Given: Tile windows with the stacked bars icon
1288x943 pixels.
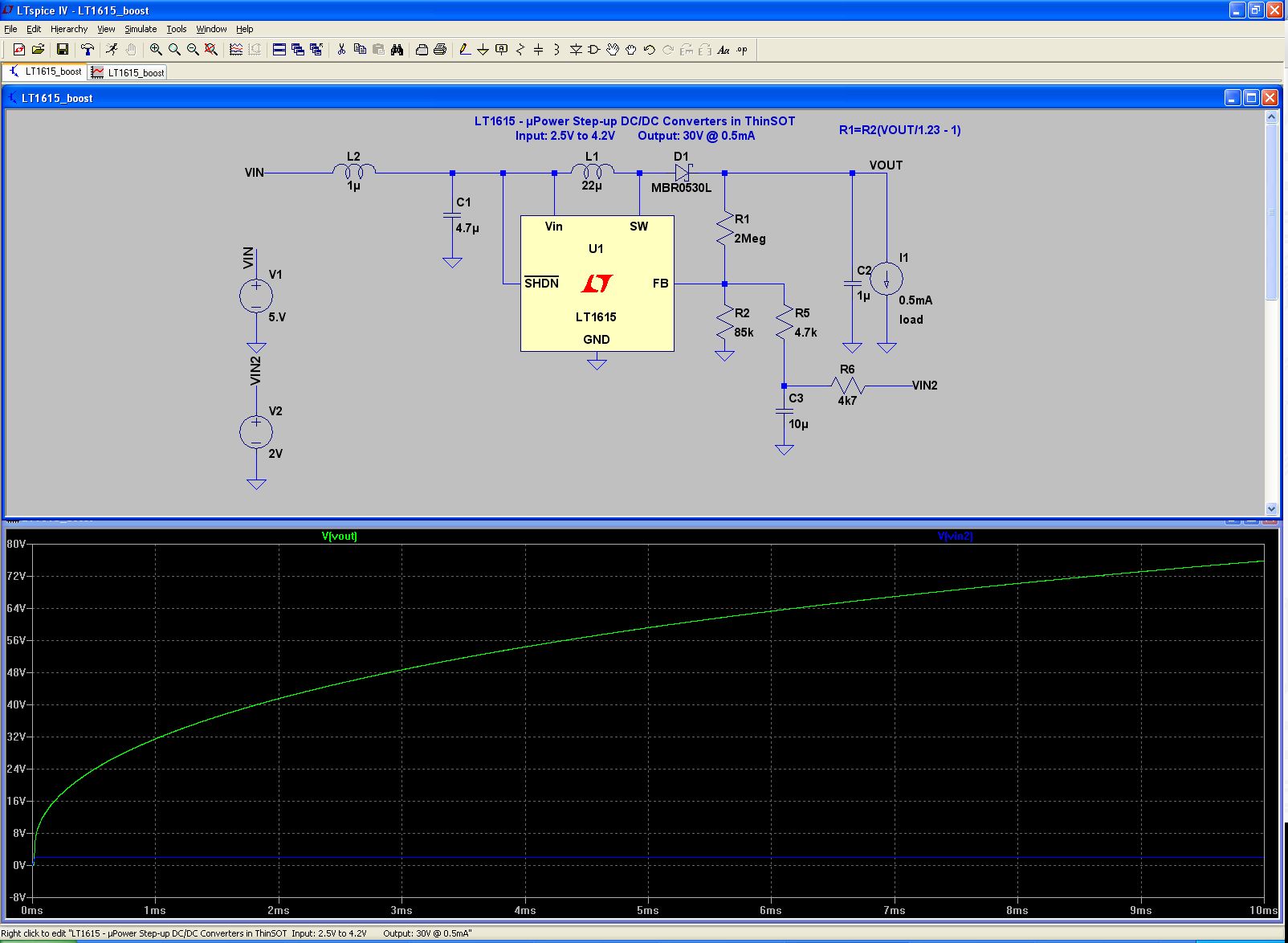Looking at the screenshot, I should click(279, 50).
